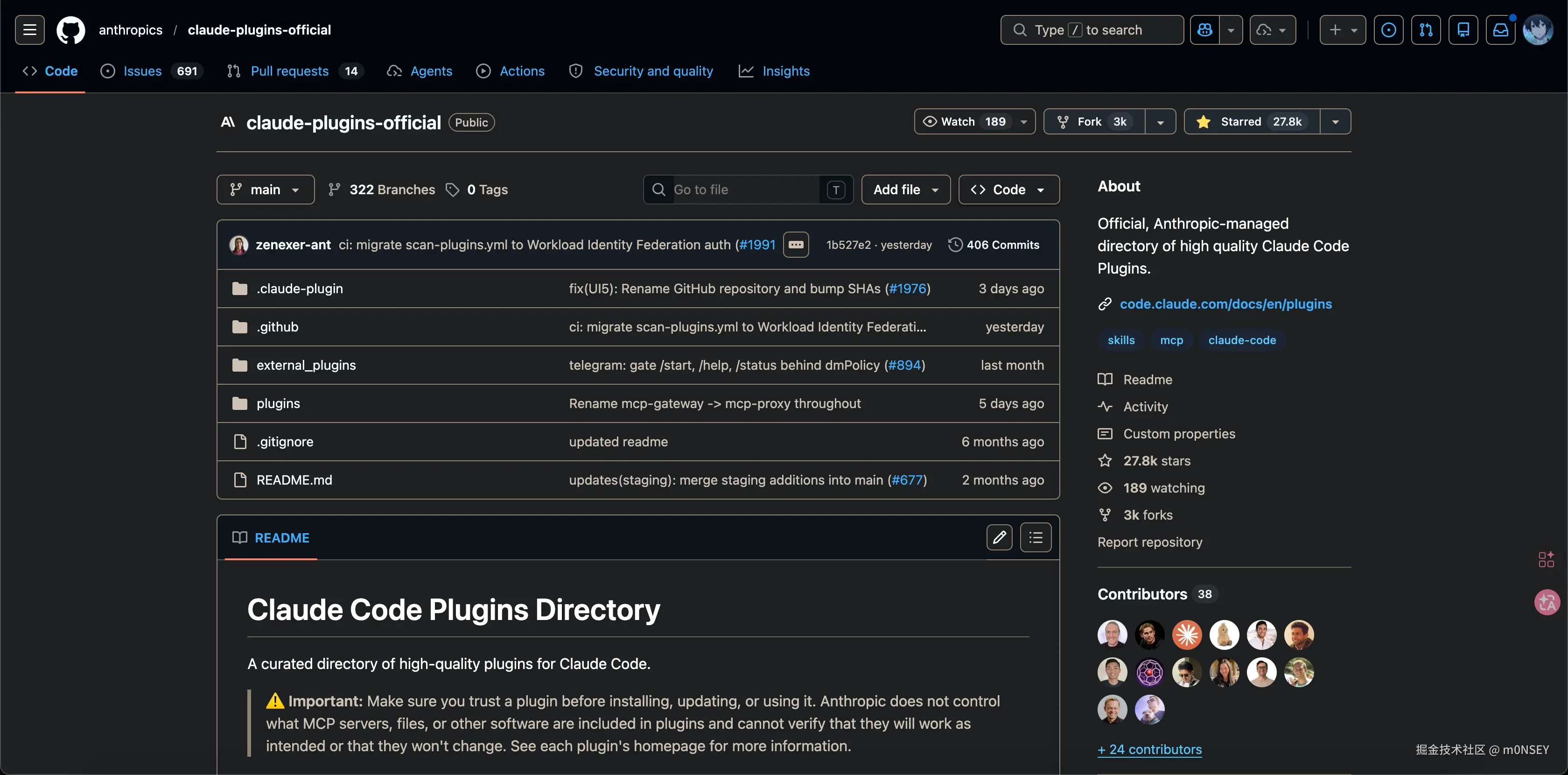Click the plugins folder icon
The image size is (1568, 775).
pyautogui.click(x=240, y=403)
